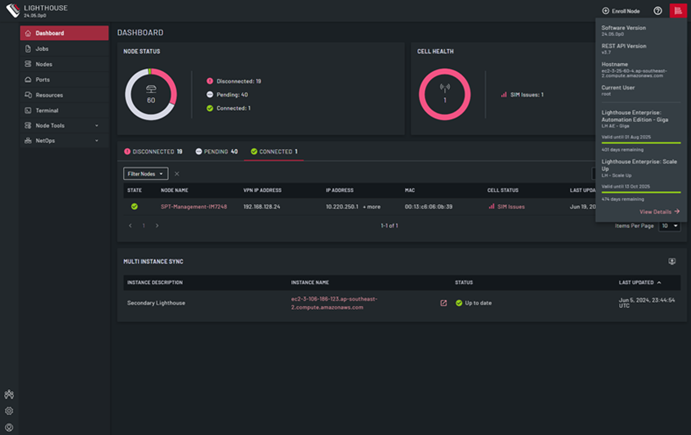Screen dimensions: 691x435
Task: Open the Filter Nodes dropdown
Action: pyautogui.click(x=145, y=173)
